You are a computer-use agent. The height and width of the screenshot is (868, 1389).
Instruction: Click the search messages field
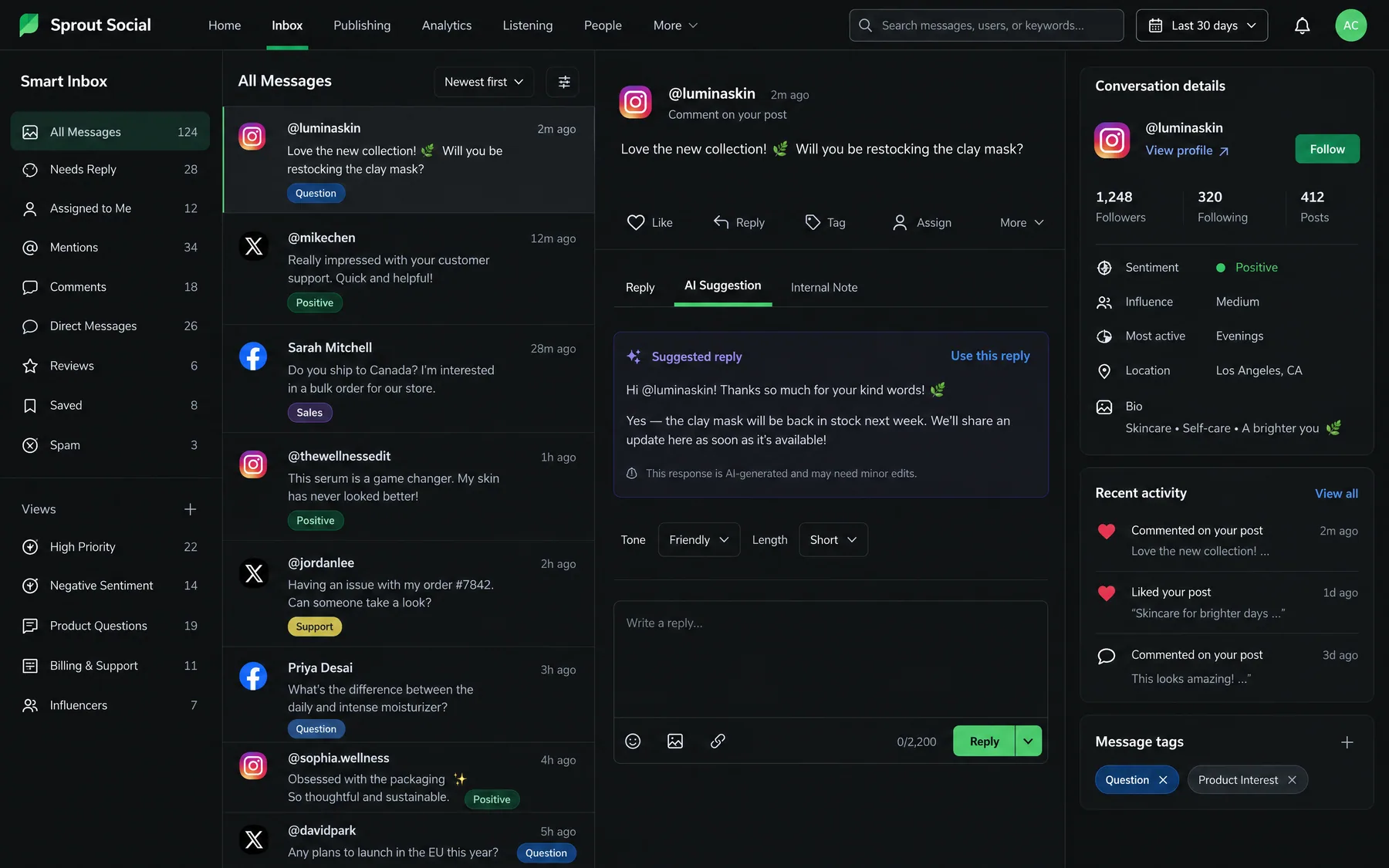coord(985,25)
